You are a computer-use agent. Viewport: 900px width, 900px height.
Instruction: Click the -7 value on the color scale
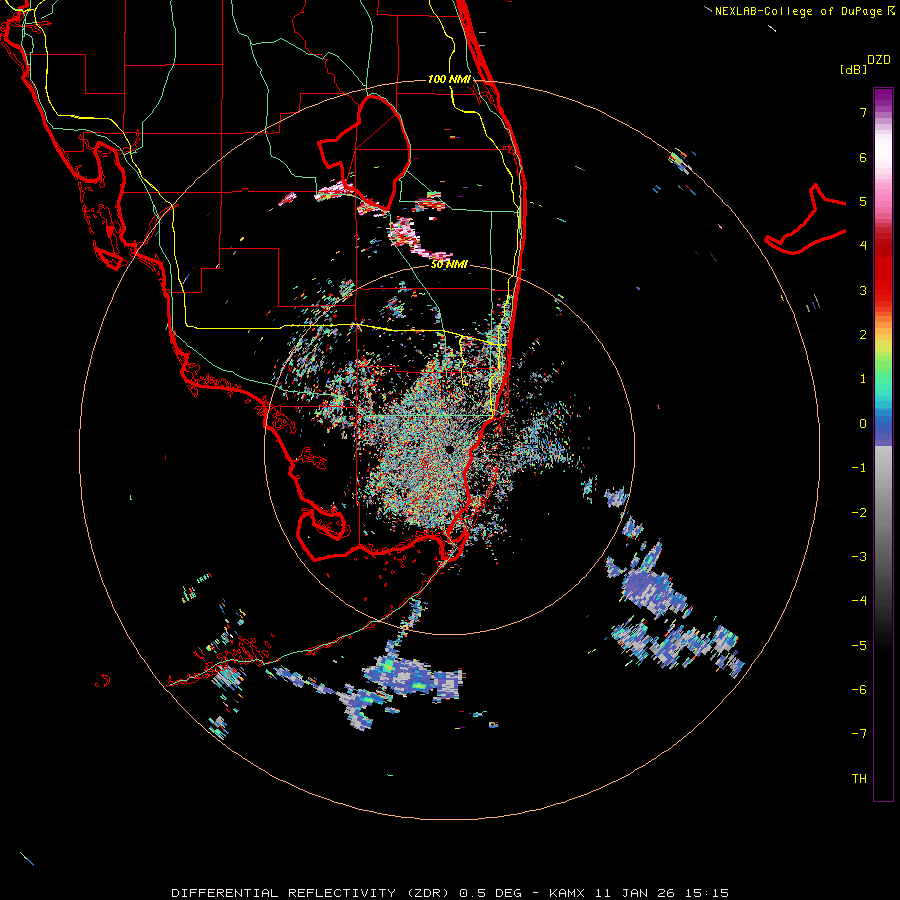click(x=859, y=734)
